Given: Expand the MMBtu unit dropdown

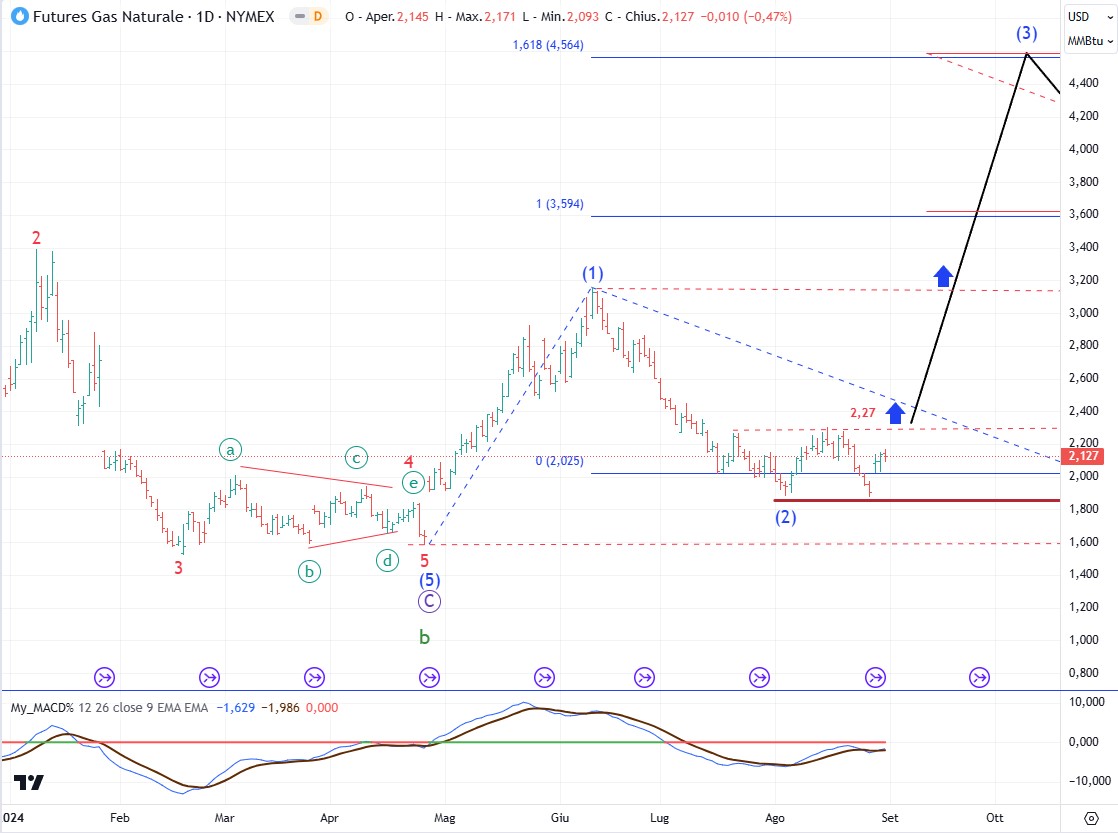Looking at the screenshot, I should pos(1084,40).
